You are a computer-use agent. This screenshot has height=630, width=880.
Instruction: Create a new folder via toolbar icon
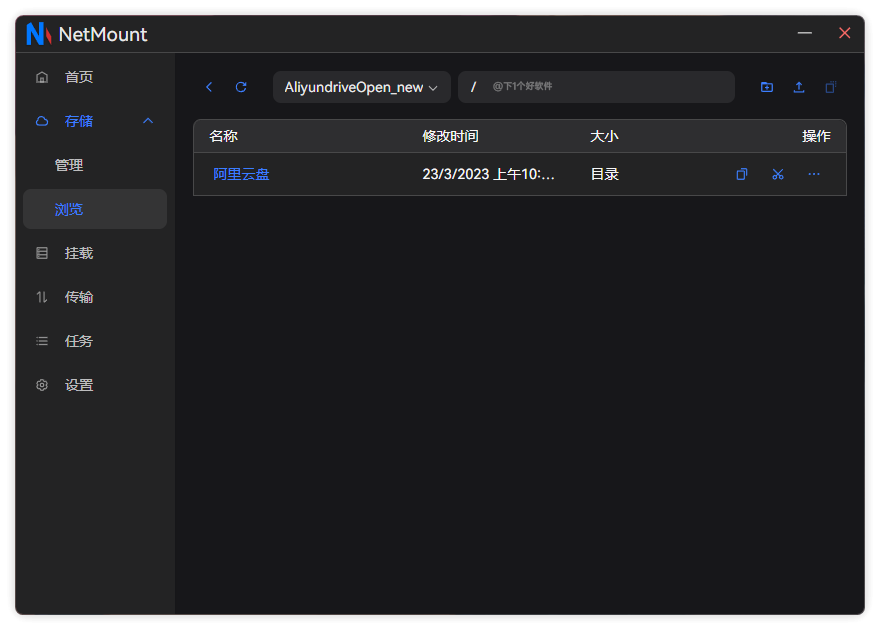point(767,87)
